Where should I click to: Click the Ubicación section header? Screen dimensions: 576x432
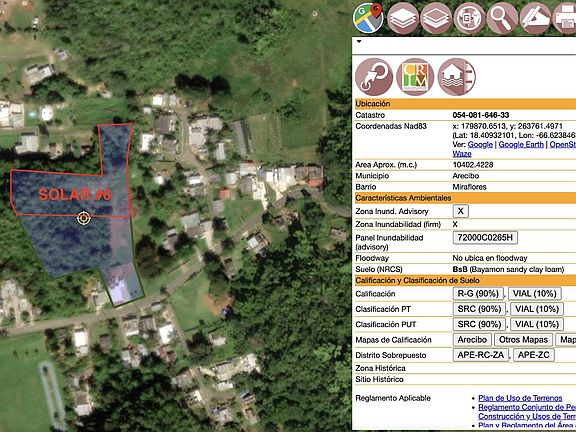464,104
